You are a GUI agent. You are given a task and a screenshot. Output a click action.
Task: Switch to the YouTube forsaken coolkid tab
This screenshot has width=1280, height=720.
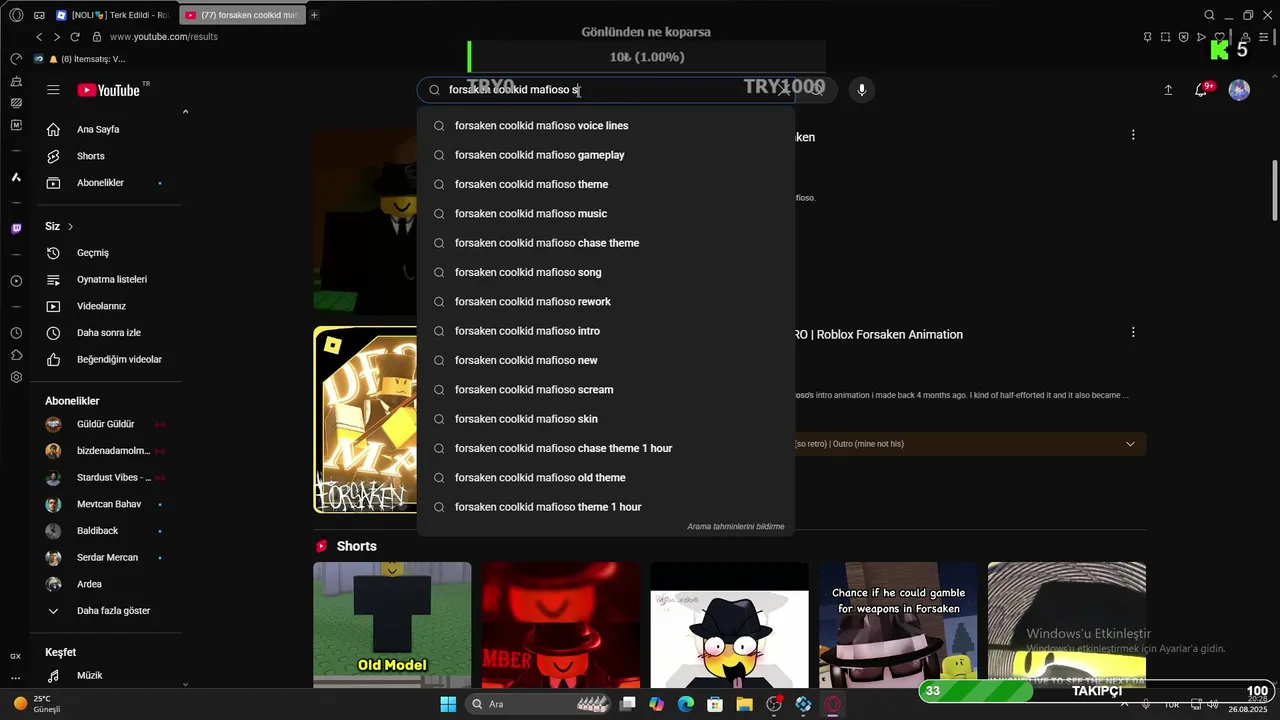tap(242, 15)
